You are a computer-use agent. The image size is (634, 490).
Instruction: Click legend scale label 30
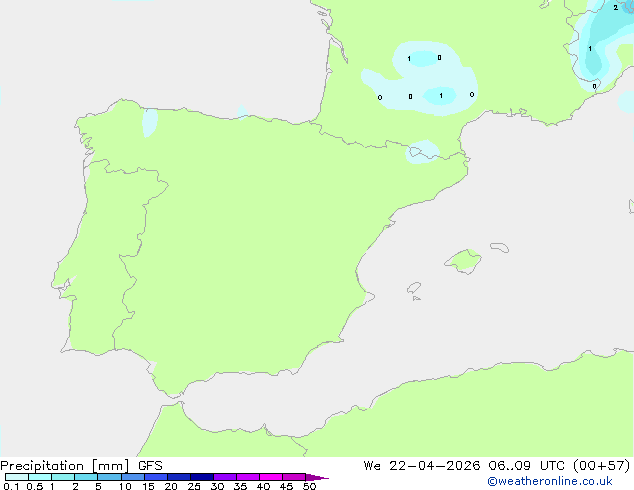click(217, 486)
